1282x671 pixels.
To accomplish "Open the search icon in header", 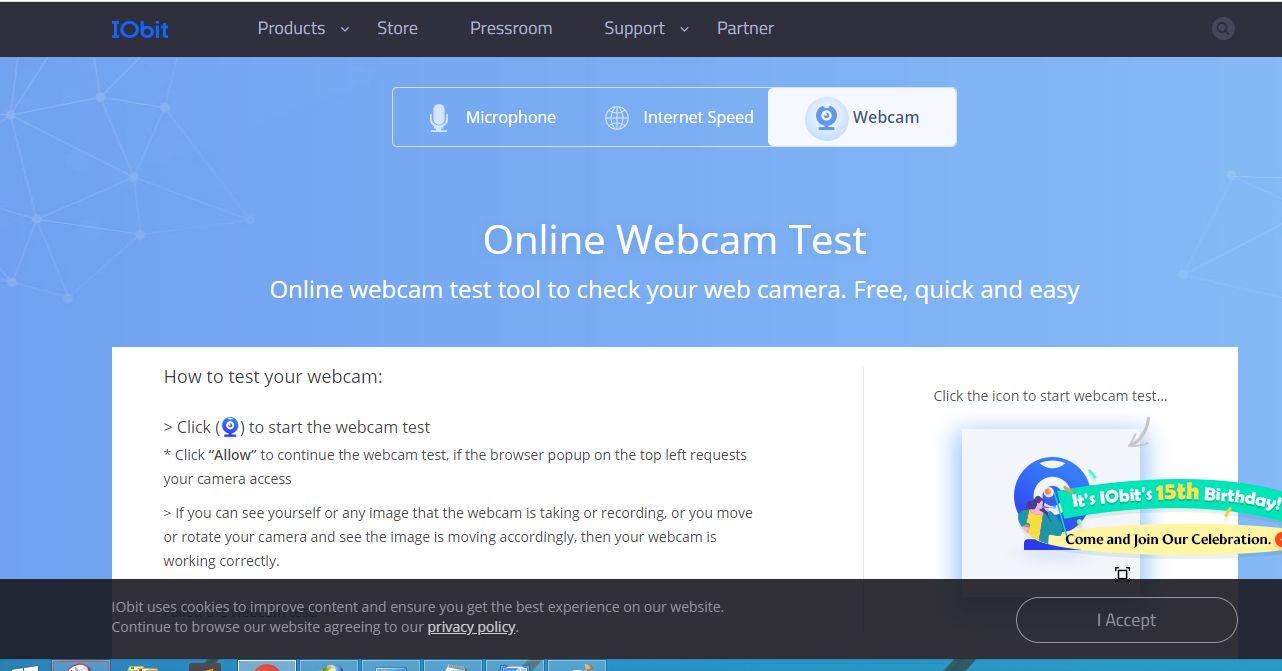I will [1223, 29].
